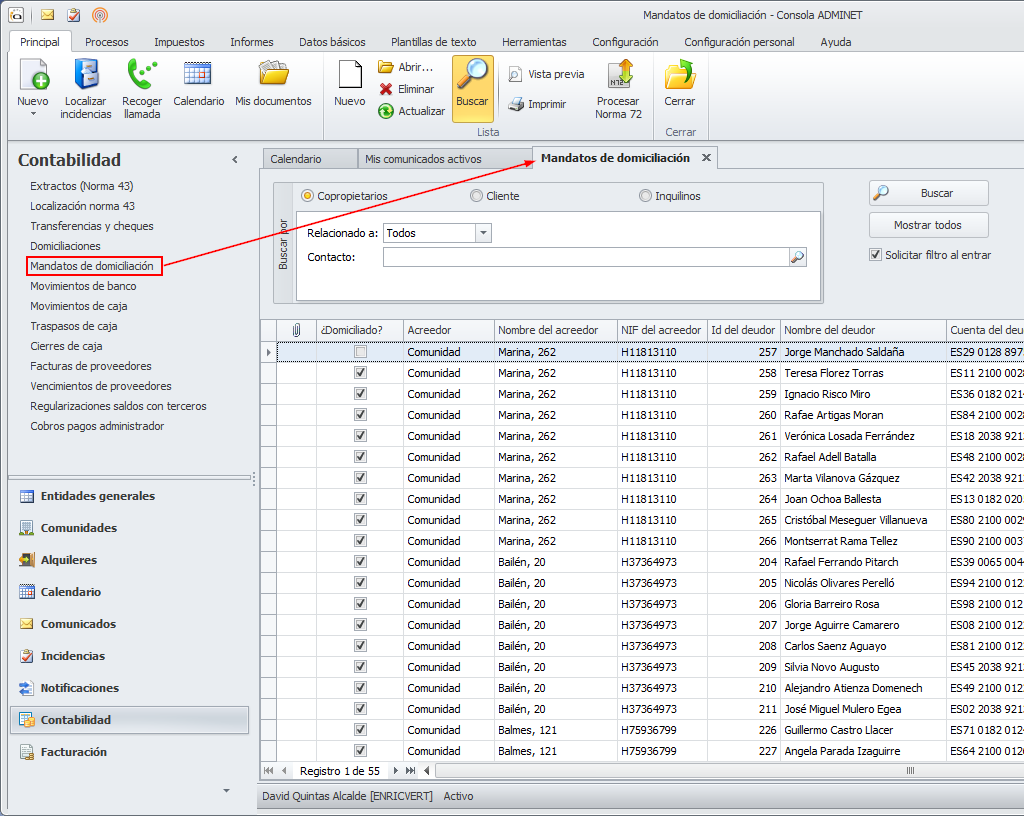Open Mis documentos folder icon
This screenshot has width=1024, height=816.
[273, 75]
